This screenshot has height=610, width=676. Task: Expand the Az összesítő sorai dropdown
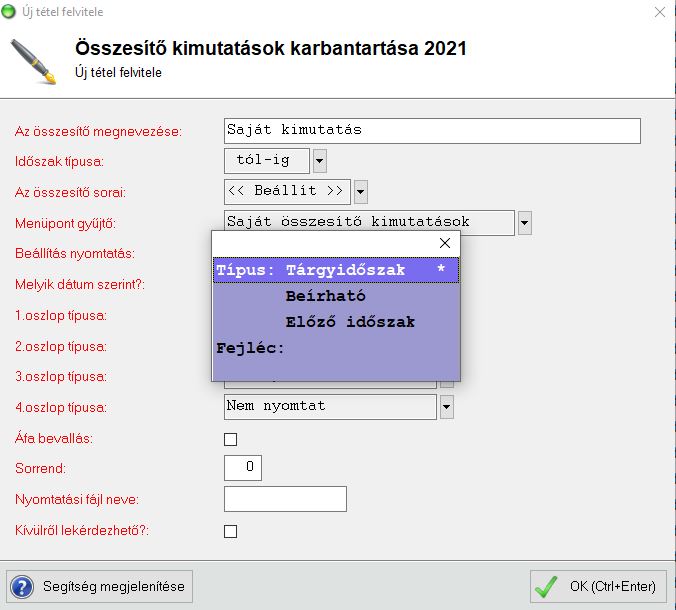point(361,191)
